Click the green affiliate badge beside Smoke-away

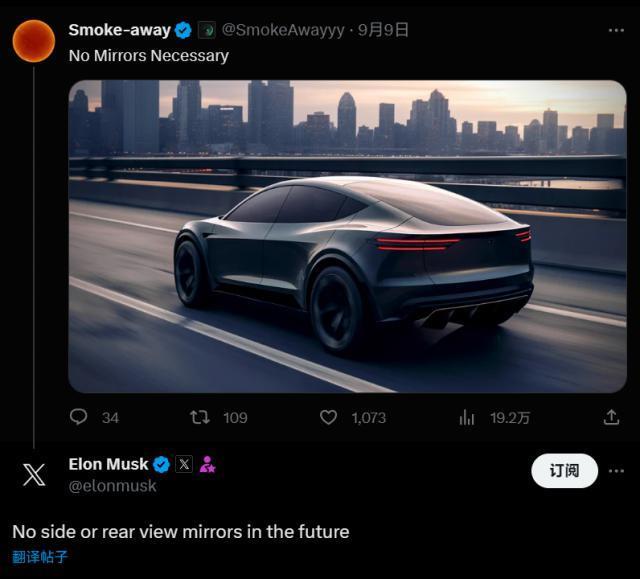click(x=207, y=30)
